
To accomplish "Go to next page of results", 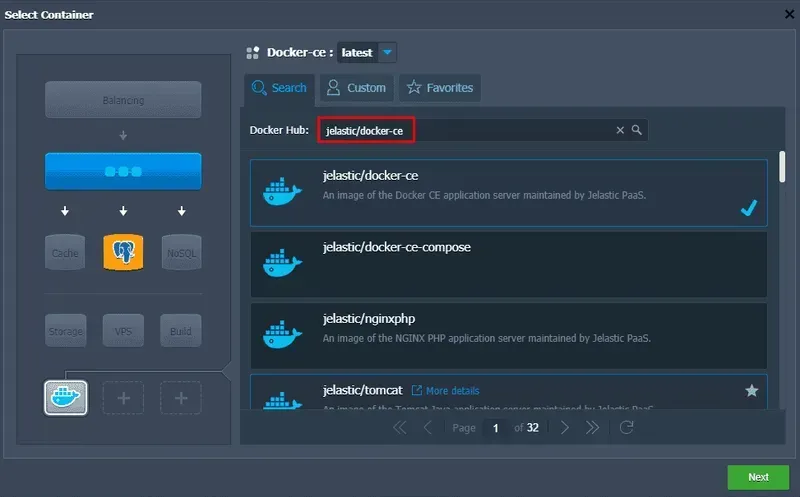I will 564,427.
